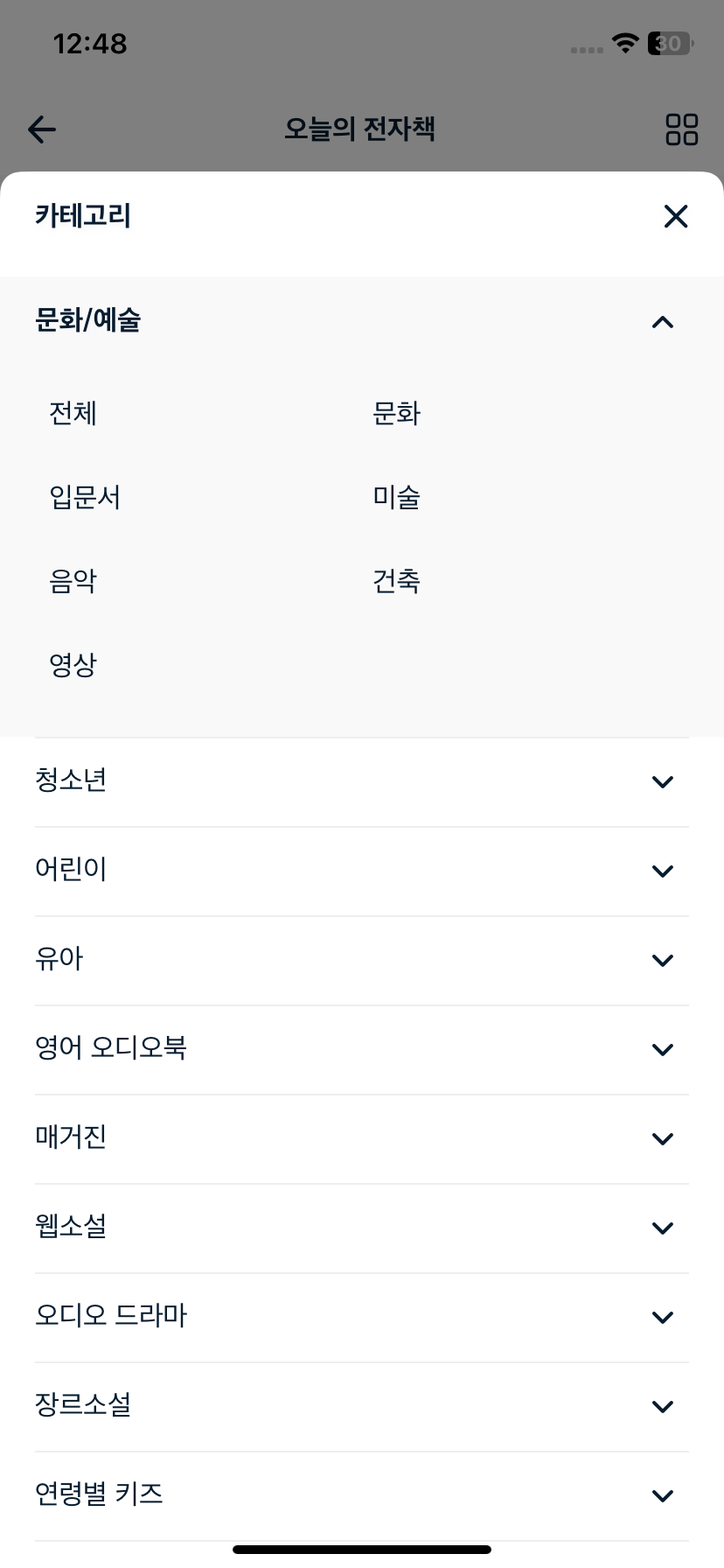Expand the 유아 category arrow
This screenshot has width=724, height=1568.
click(x=663, y=961)
